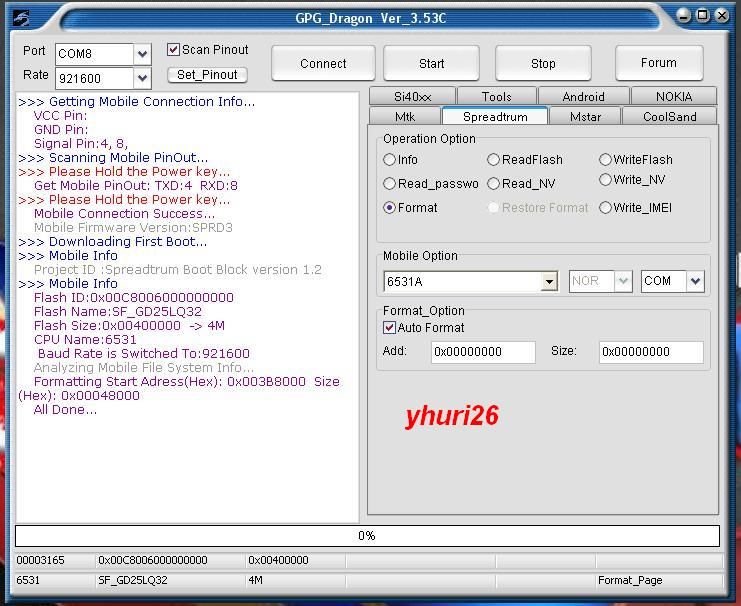Pick the Read_NV operation option
Image resolution: width=741 pixels, height=606 pixels.
tap(494, 184)
